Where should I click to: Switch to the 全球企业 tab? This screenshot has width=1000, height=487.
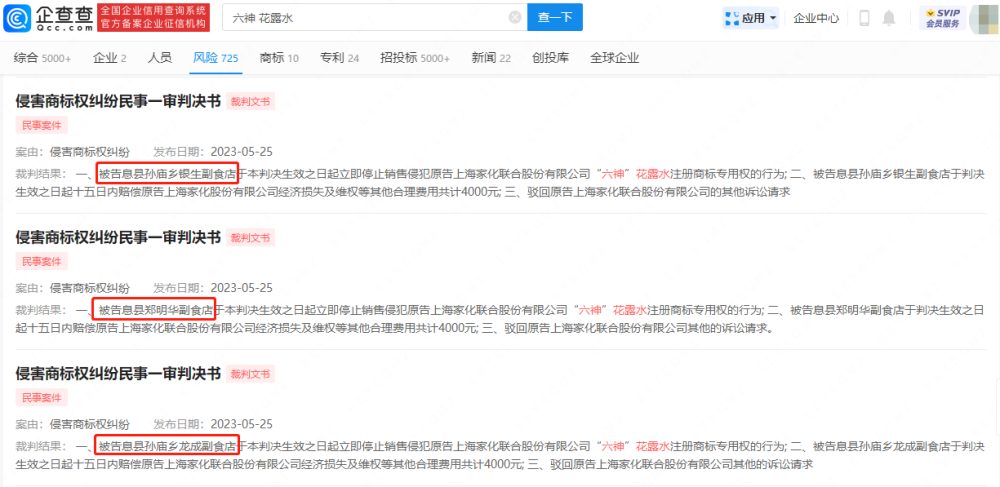point(615,58)
